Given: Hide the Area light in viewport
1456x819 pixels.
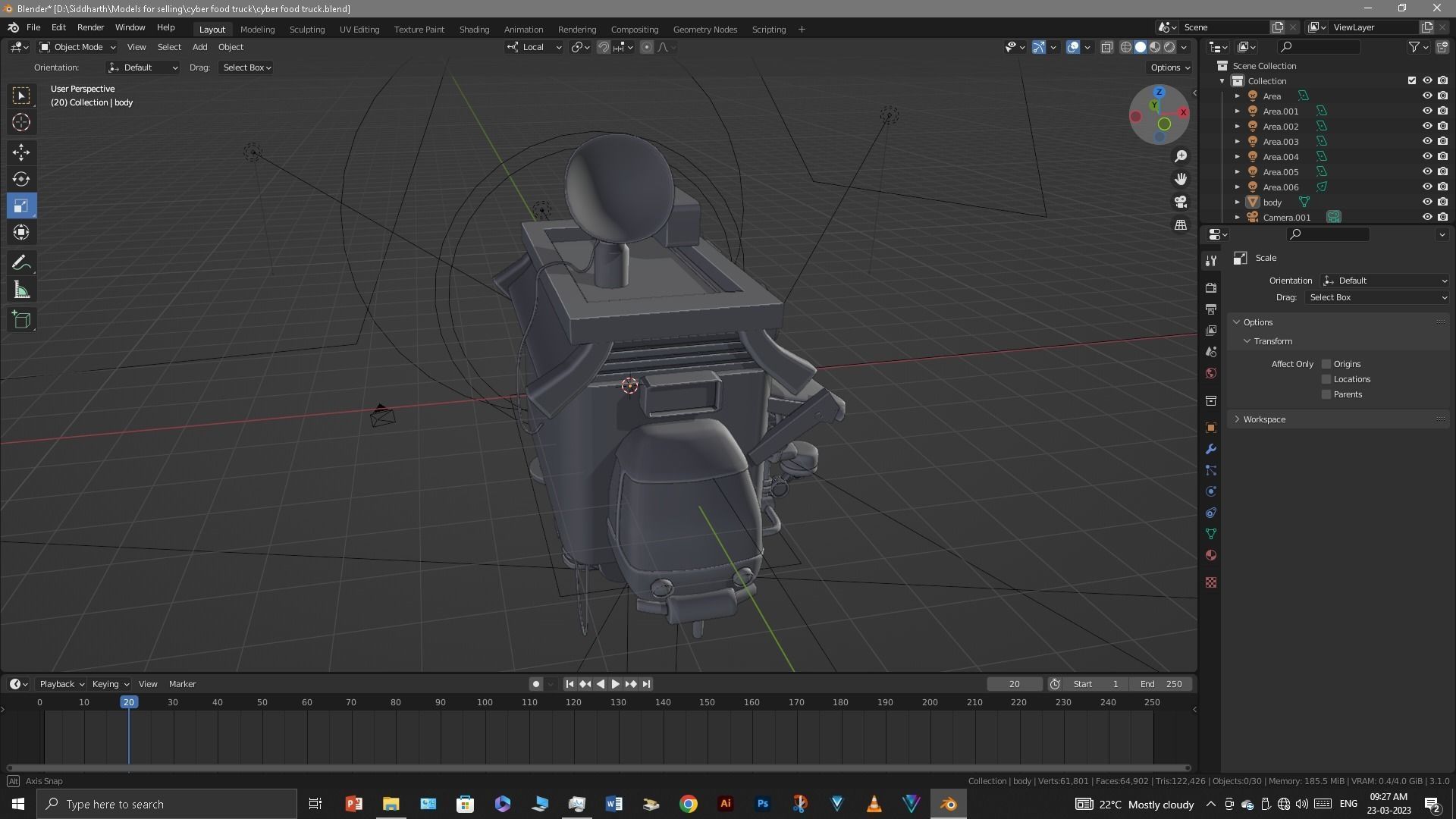Looking at the screenshot, I should coord(1426,96).
